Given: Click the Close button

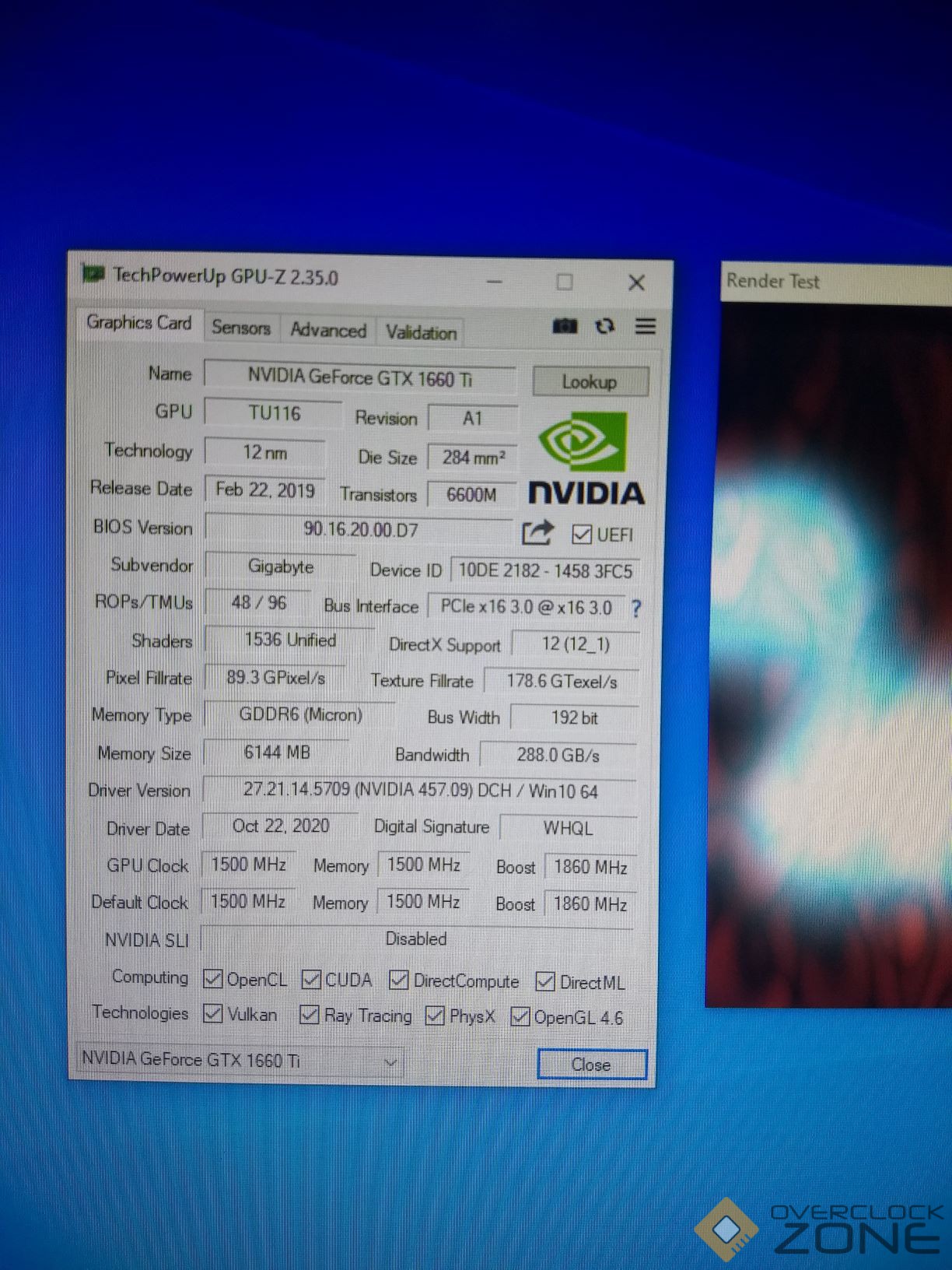Looking at the screenshot, I should 591,1064.
